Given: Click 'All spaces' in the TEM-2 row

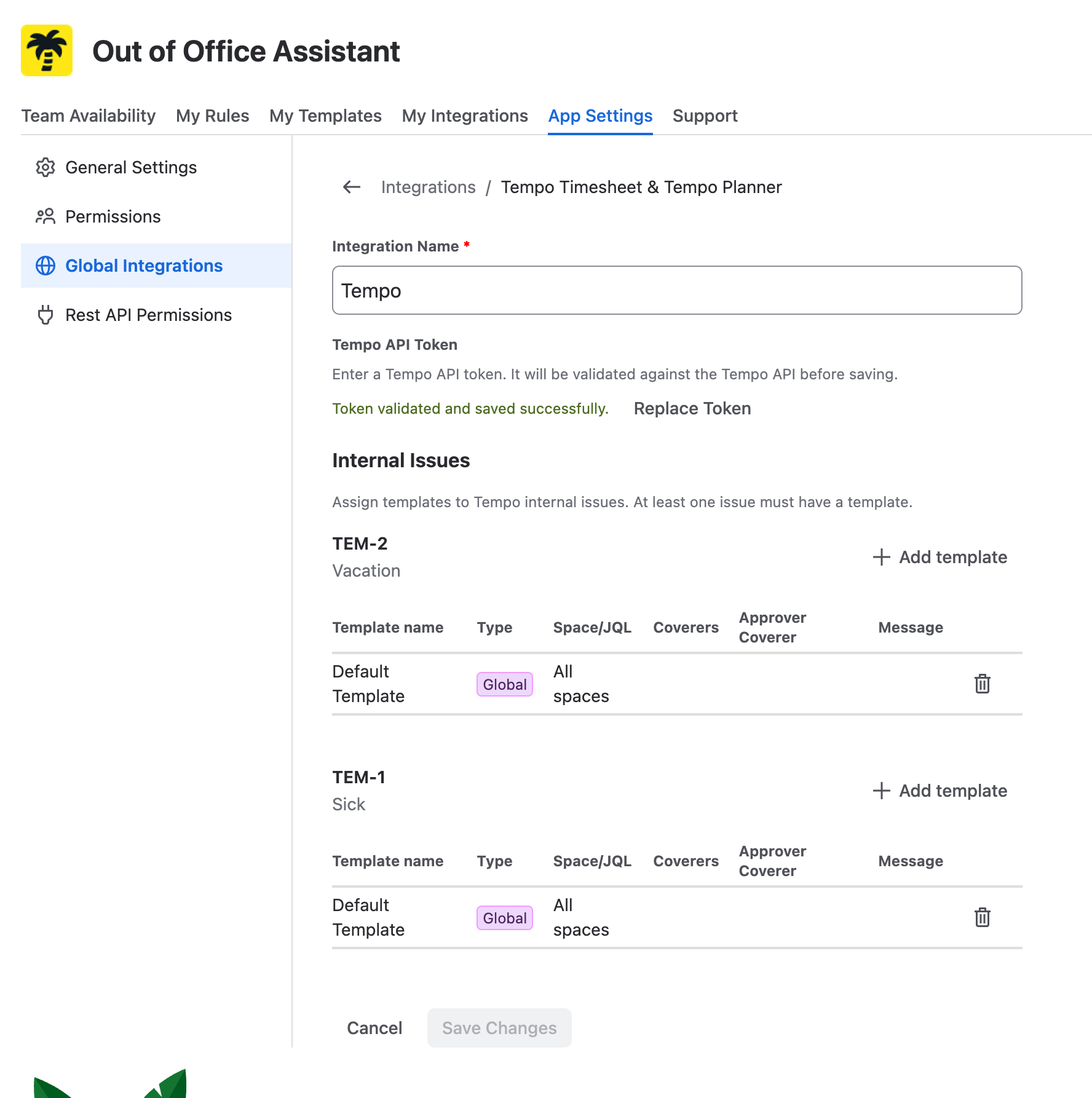Looking at the screenshot, I should (x=581, y=684).
